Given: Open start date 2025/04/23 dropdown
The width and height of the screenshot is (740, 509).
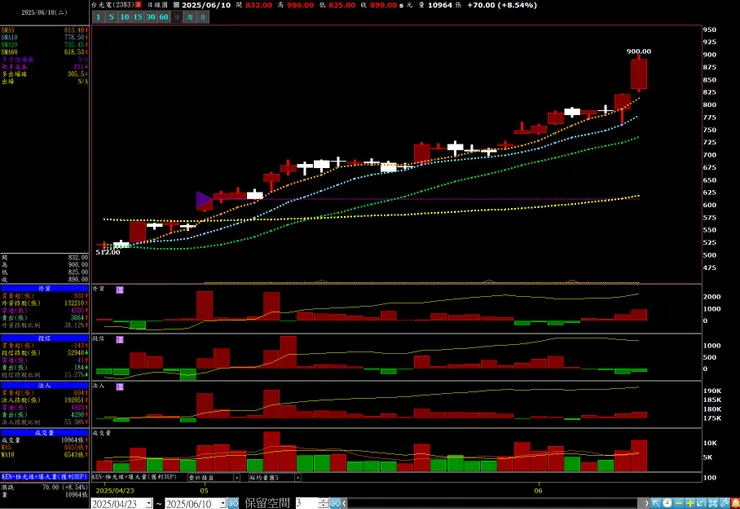Looking at the screenshot, I should click(x=149, y=504).
